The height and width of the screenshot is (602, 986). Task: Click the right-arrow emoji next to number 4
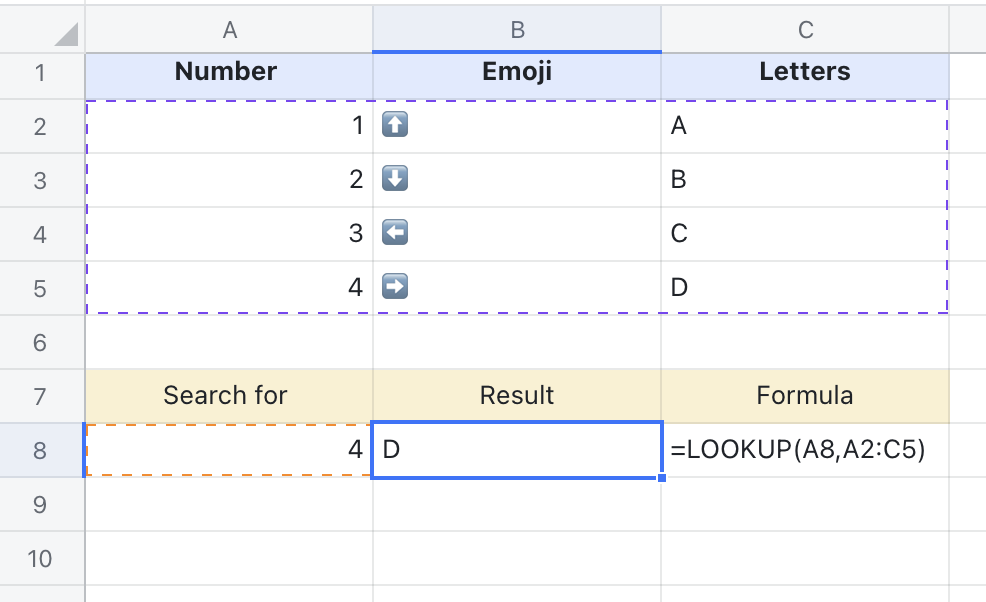click(x=395, y=287)
